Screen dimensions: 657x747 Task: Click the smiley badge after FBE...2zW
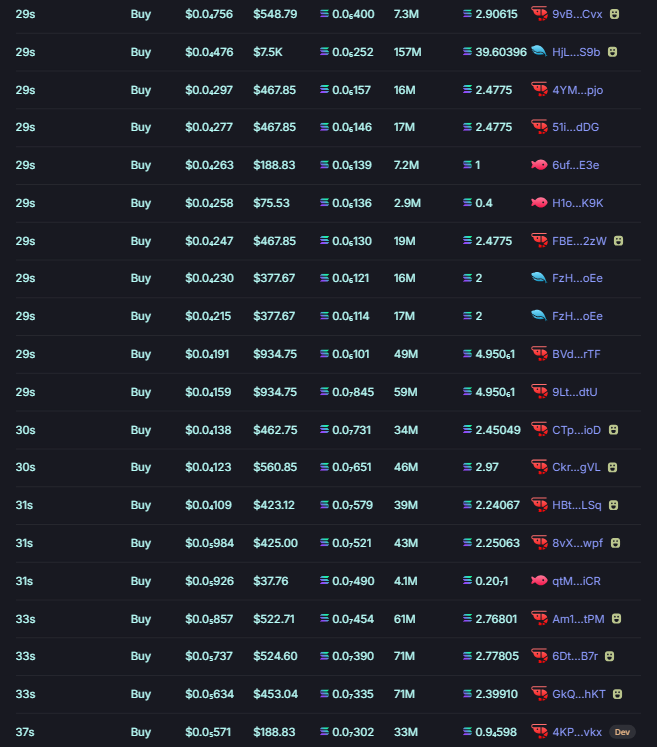(618, 241)
